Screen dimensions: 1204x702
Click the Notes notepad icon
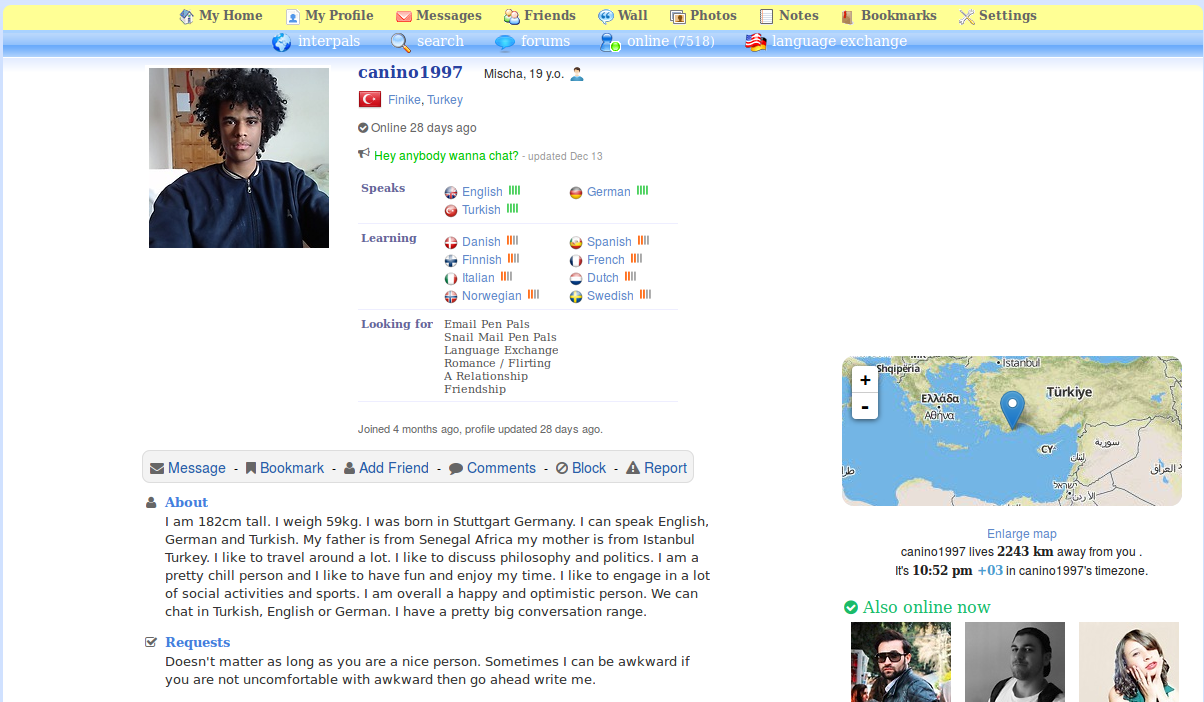tap(767, 16)
